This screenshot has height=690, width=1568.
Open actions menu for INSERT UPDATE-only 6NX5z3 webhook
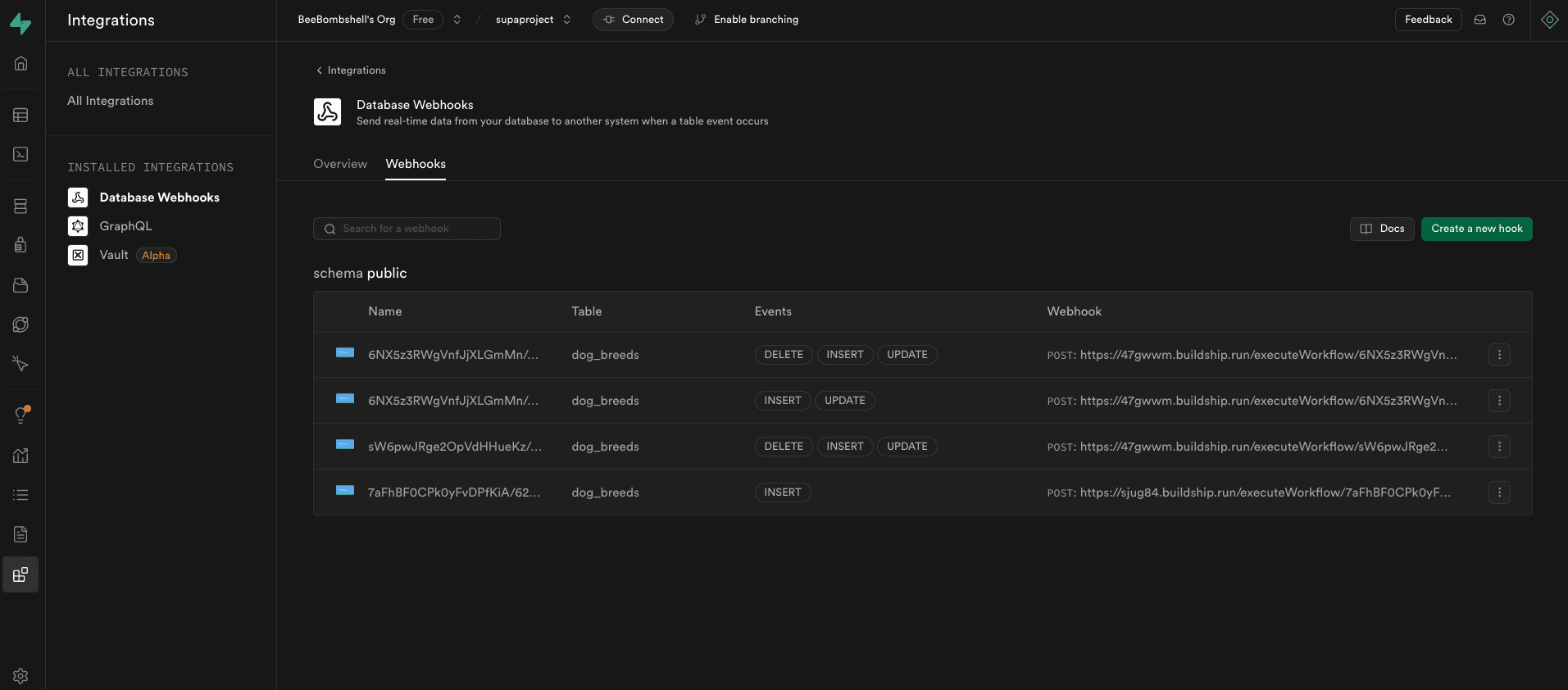[1500, 401]
